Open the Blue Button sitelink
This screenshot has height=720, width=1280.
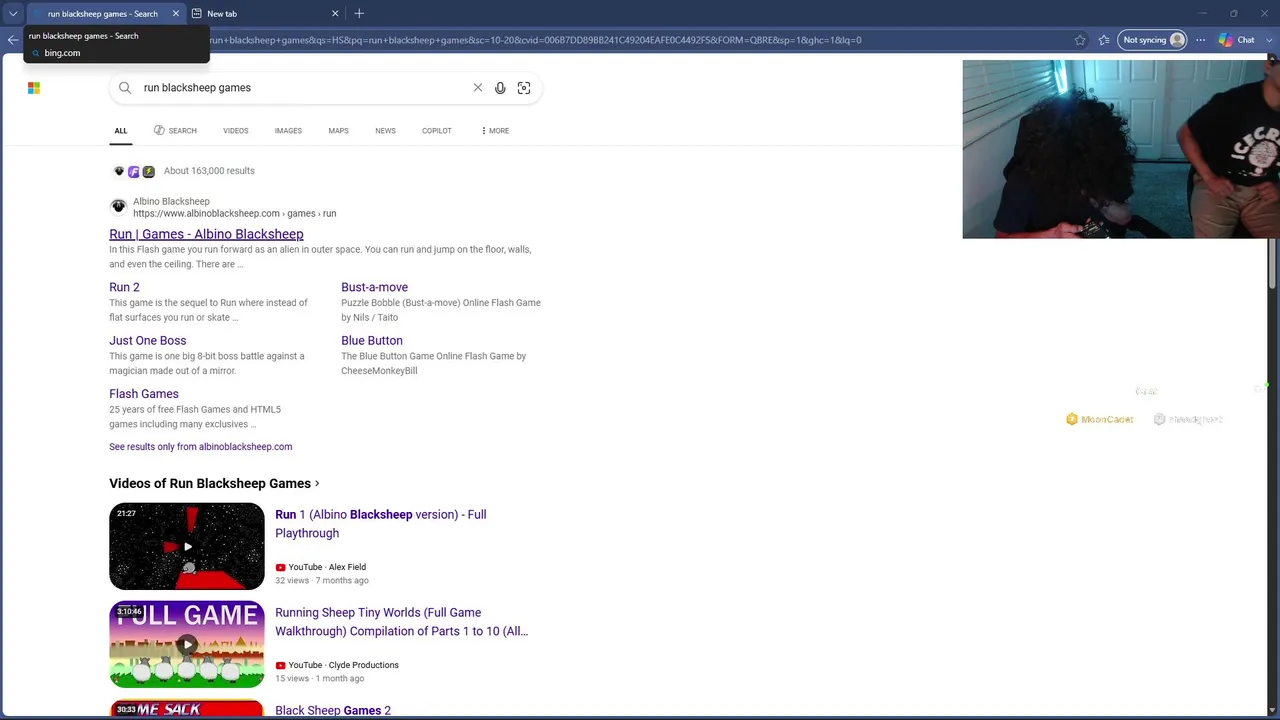[372, 340]
